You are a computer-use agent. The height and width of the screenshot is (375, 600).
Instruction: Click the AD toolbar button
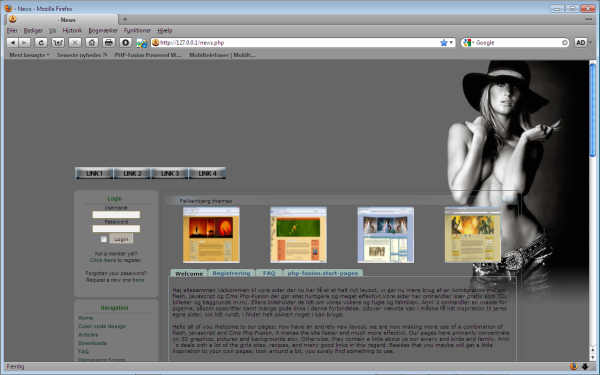(x=580, y=42)
